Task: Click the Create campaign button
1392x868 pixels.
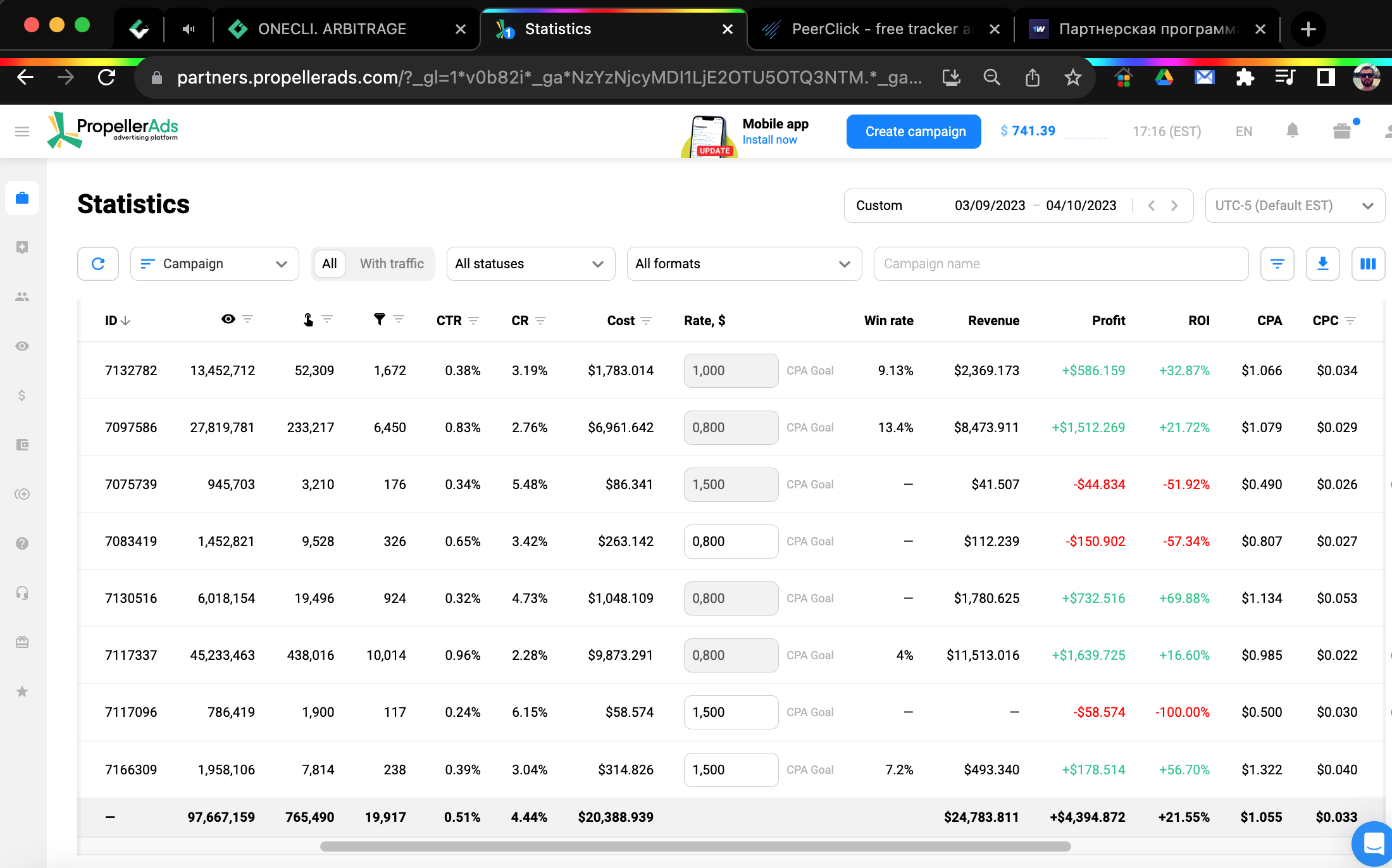Action: (x=915, y=132)
